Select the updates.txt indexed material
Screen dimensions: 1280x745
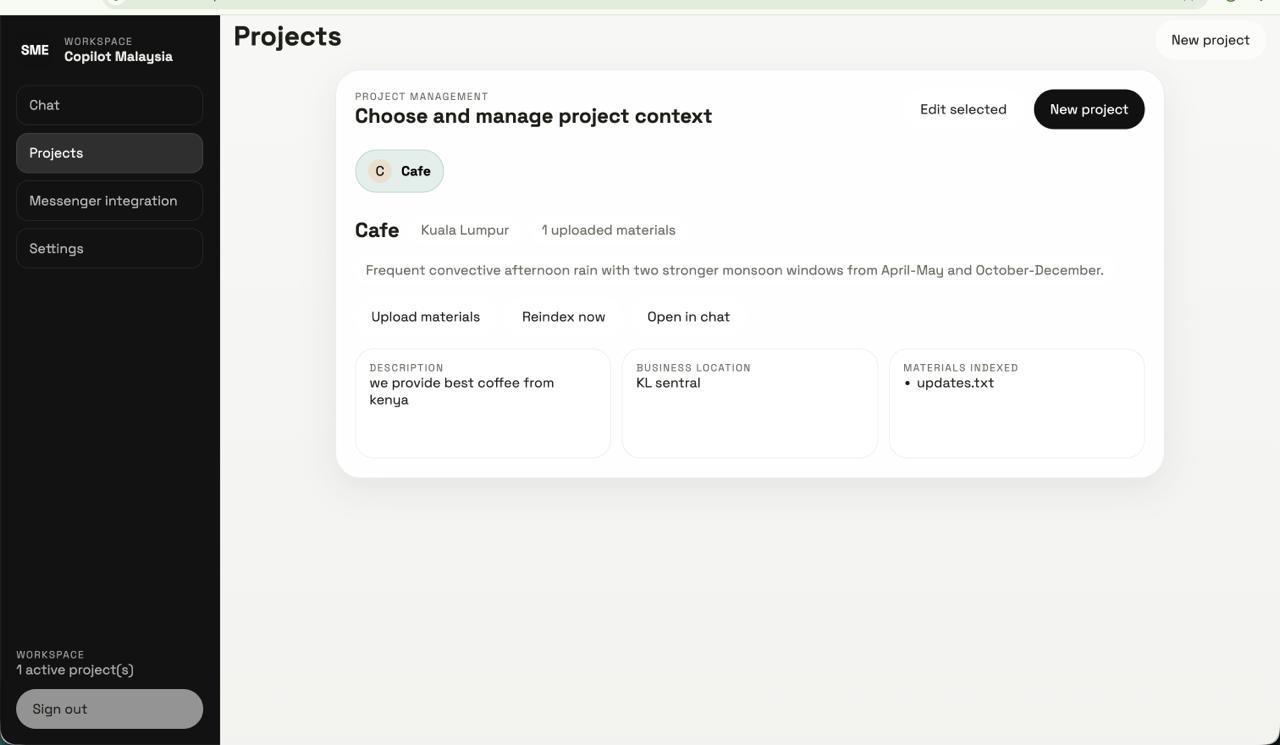(955, 383)
